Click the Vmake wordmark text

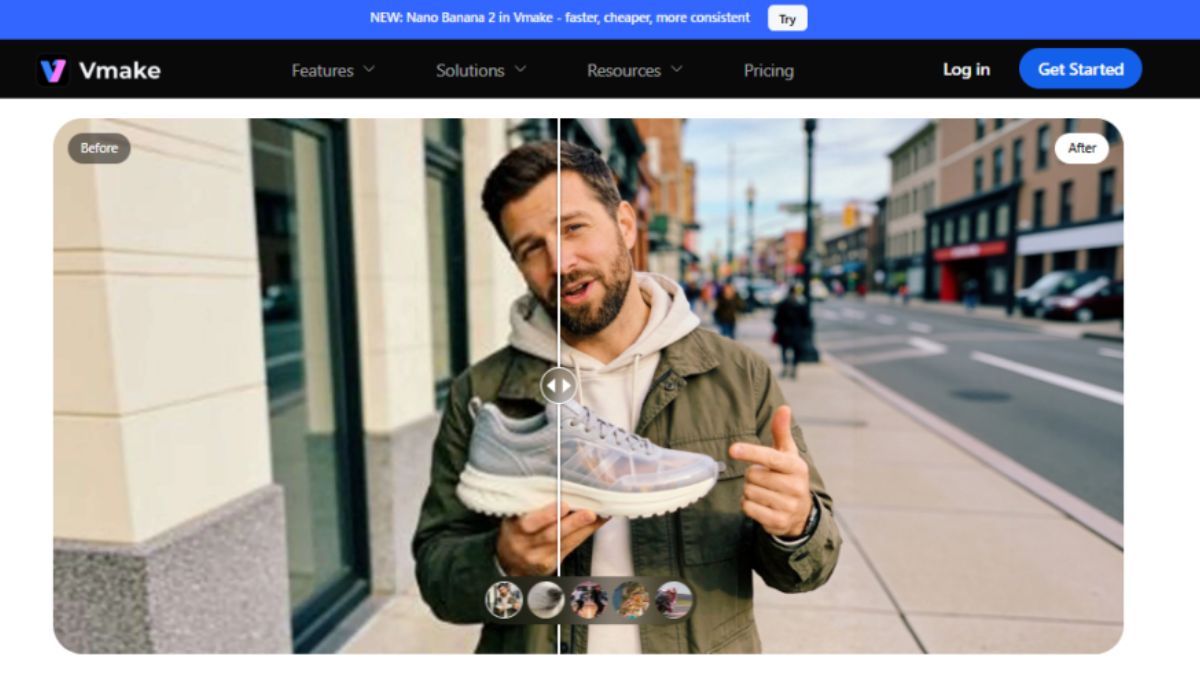(119, 70)
